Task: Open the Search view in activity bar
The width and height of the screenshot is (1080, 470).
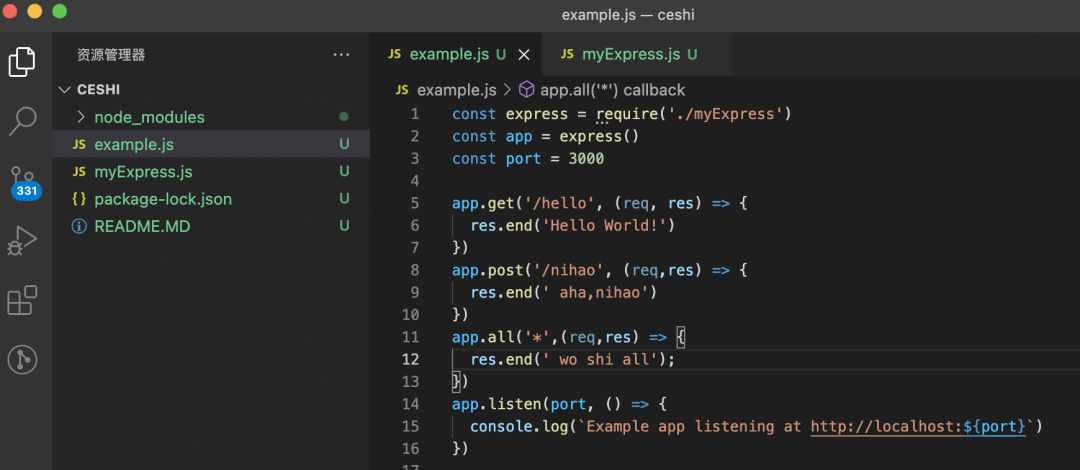Action: 22,121
